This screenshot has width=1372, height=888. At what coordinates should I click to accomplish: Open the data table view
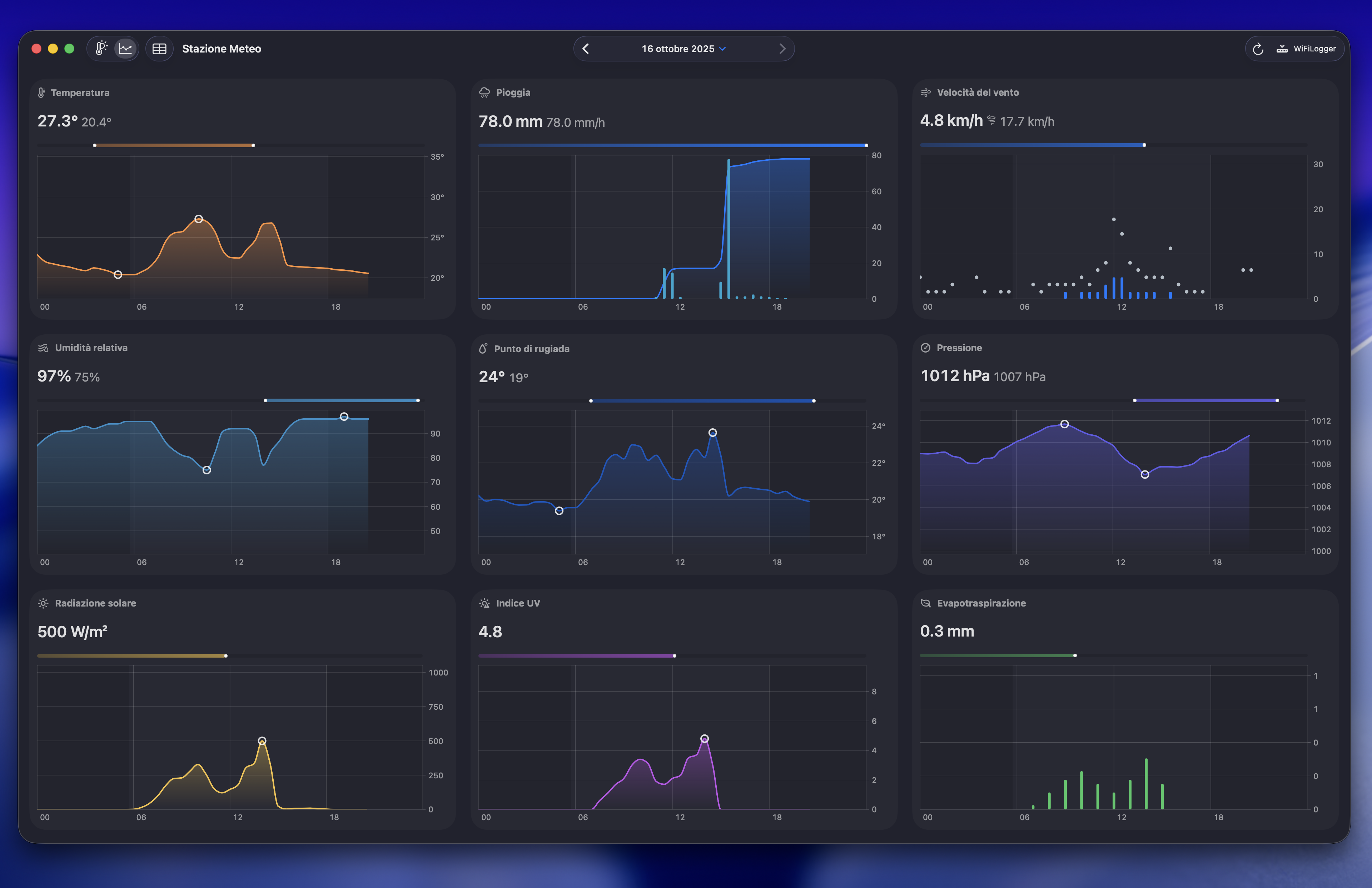[x=160, y=49]
